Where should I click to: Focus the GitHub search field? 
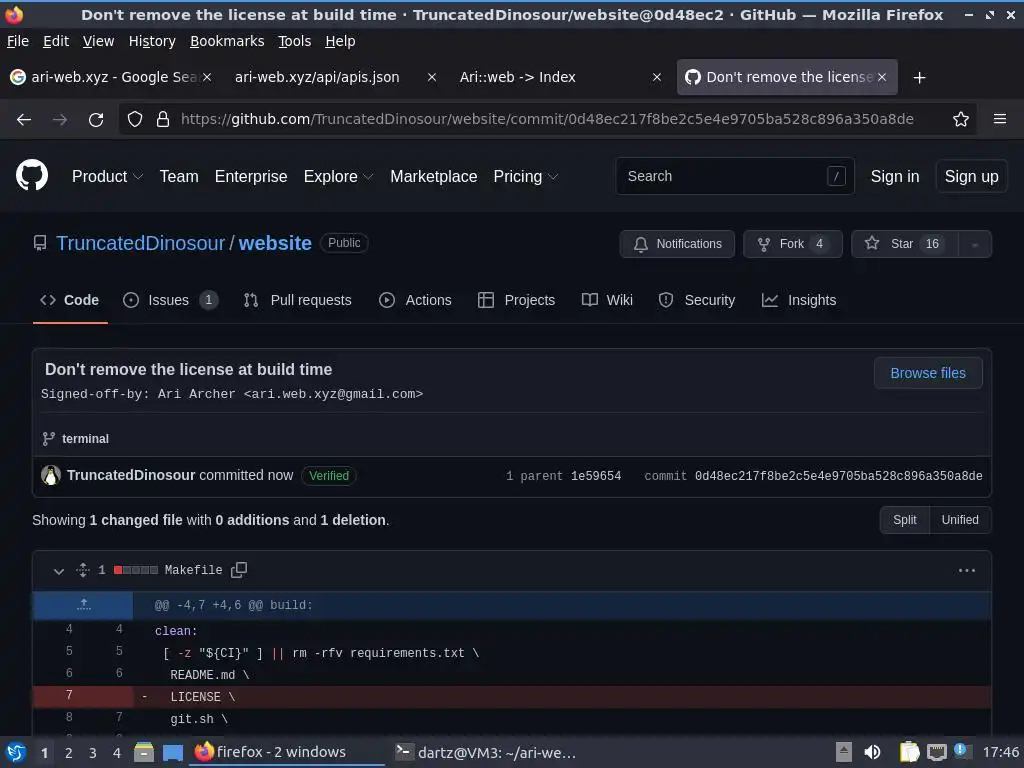click(x=735, y=176)
